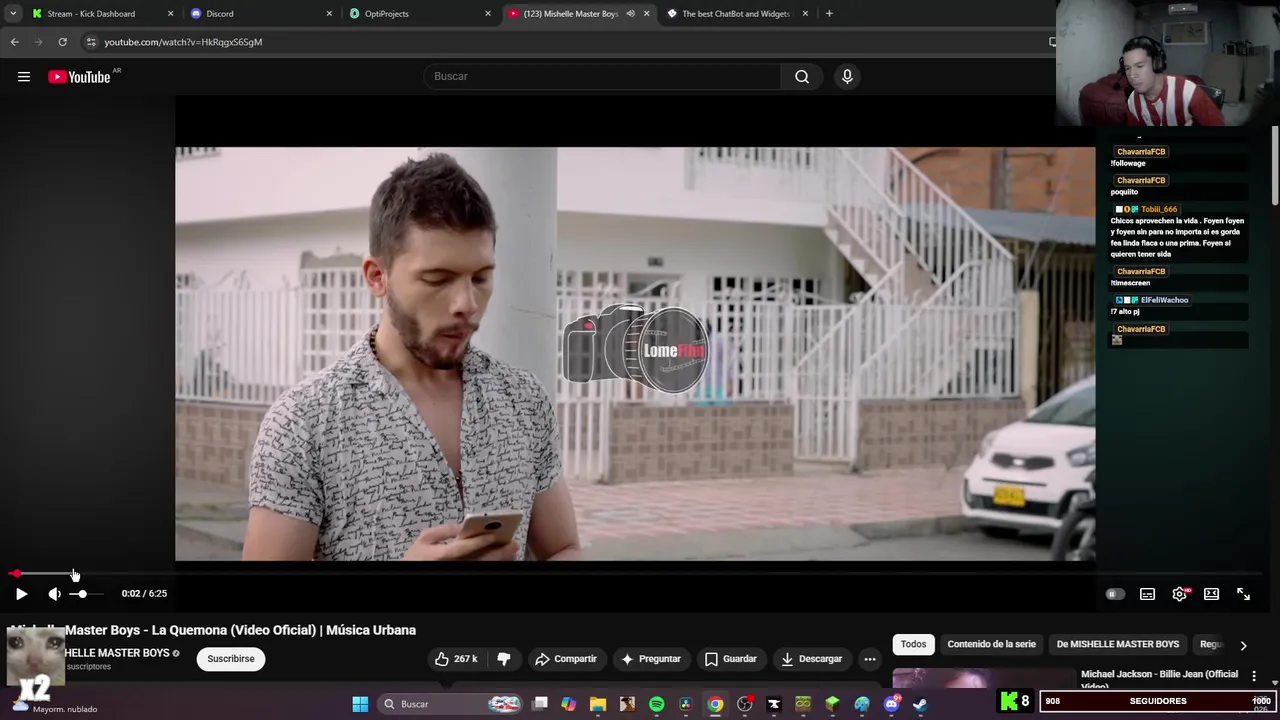The width and height of the screenshot is (1280, 720).
Task: Select the Contenido de la serie chip
Action: click(991, 644)
